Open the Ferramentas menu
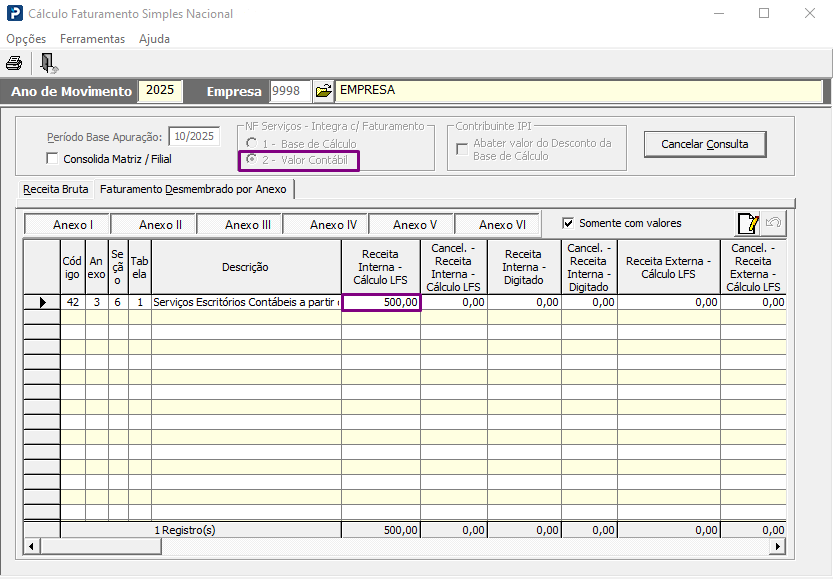This screenshot has width=833, height=579. [92, 39]
